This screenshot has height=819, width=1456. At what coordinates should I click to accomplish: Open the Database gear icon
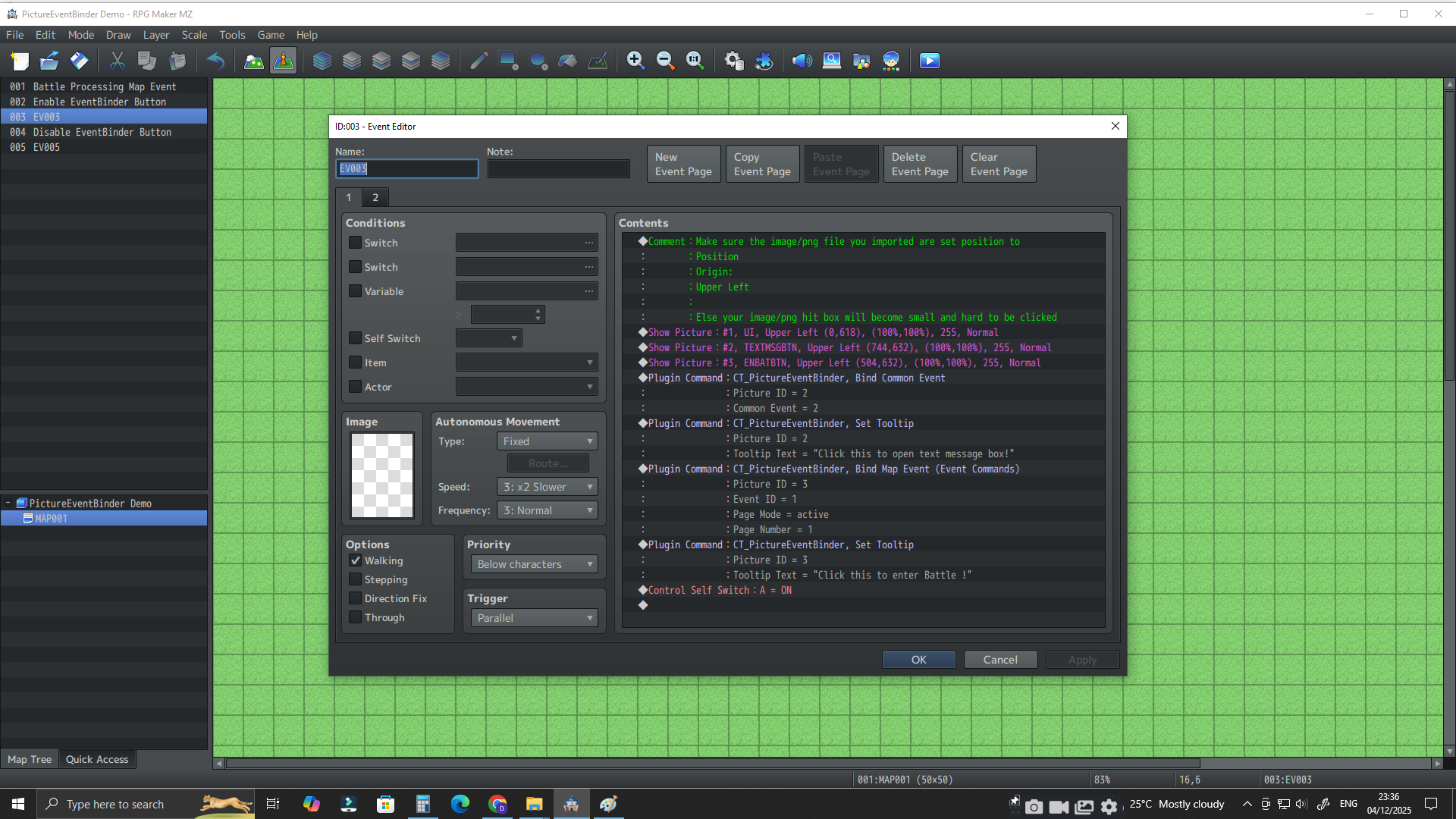pos(733,61)
